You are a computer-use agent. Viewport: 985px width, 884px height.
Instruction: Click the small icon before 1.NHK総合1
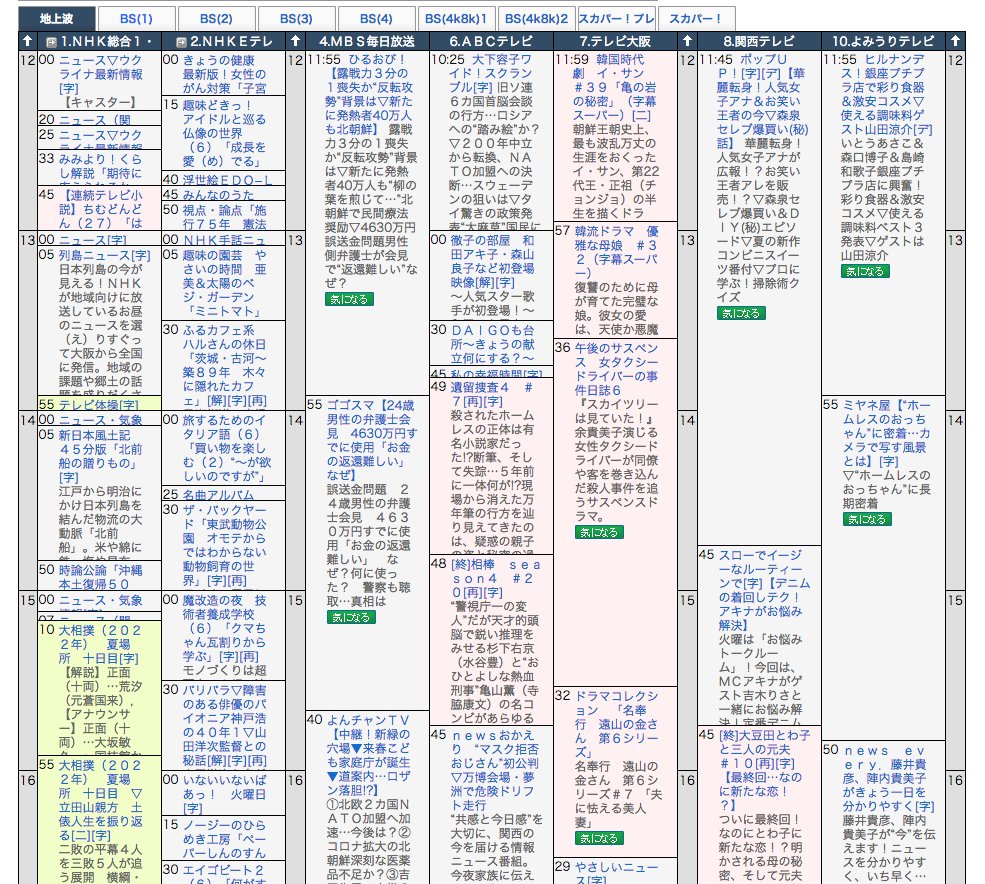[52, 42]
